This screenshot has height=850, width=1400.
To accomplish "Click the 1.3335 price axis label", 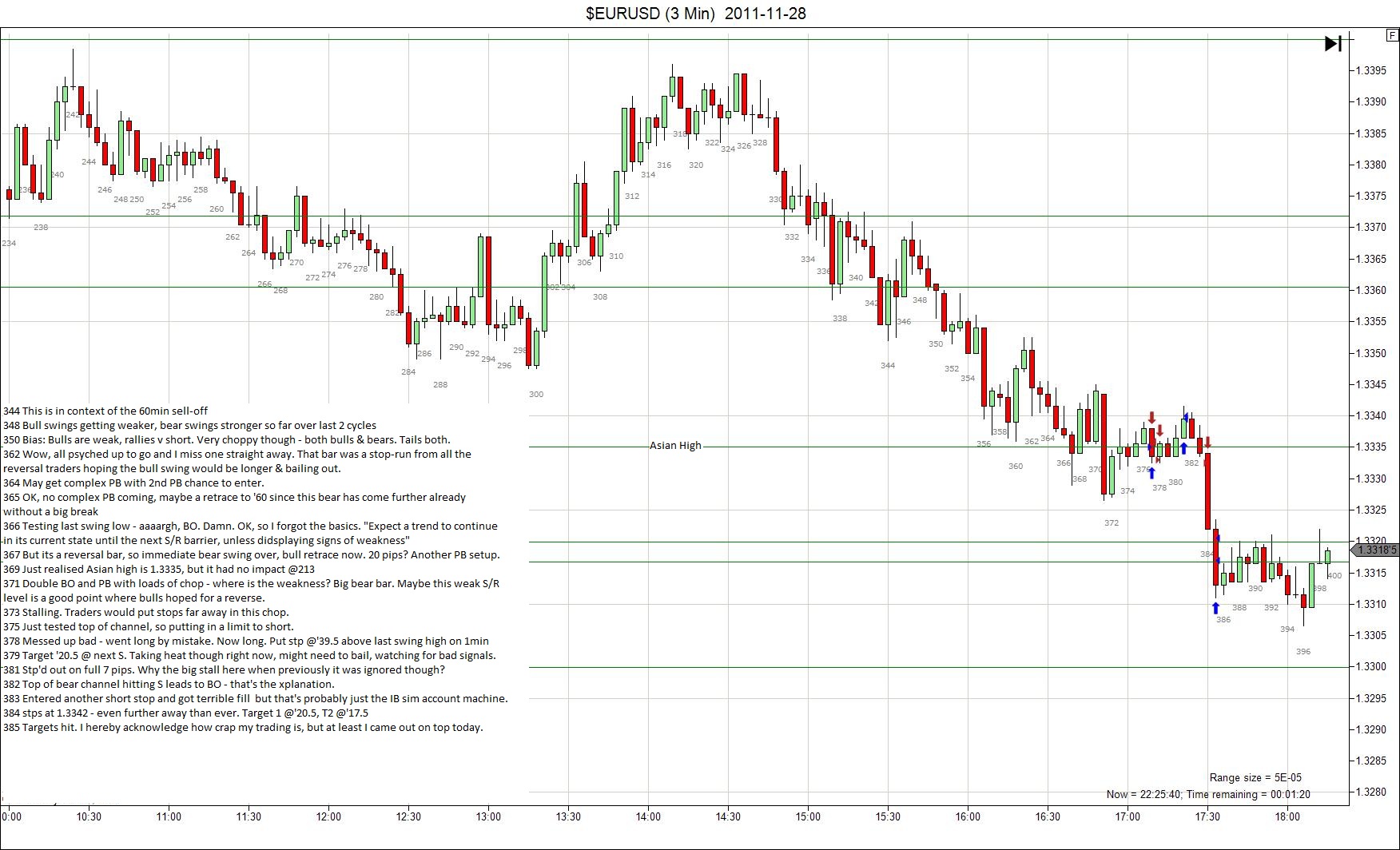I will [x=1371, y=447].
